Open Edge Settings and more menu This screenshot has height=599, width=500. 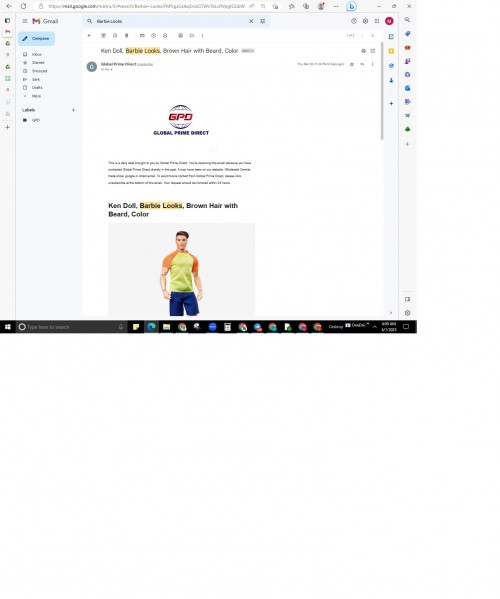pyautogui.click(x=336, y=6)
